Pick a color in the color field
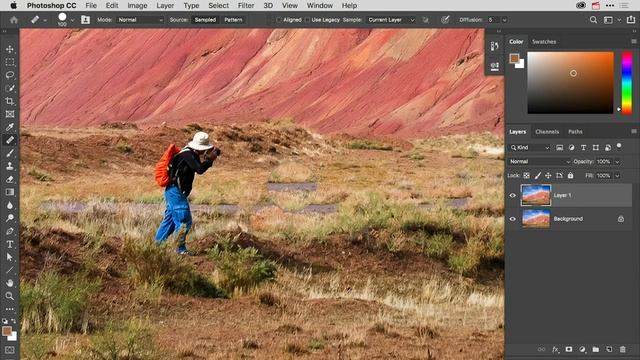The image size is (640, 360). point(570,83)
